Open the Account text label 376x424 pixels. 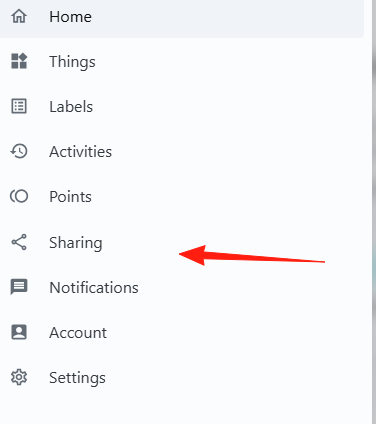pyautogui.click(x=78, y=332)
